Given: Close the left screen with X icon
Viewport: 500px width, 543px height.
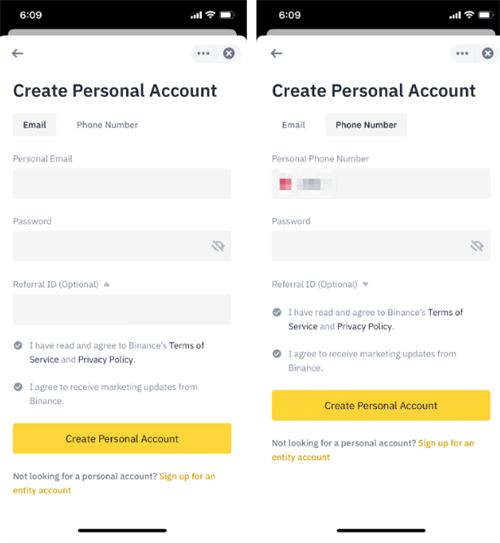Looking at the screenshot, I should click(229, 53).
